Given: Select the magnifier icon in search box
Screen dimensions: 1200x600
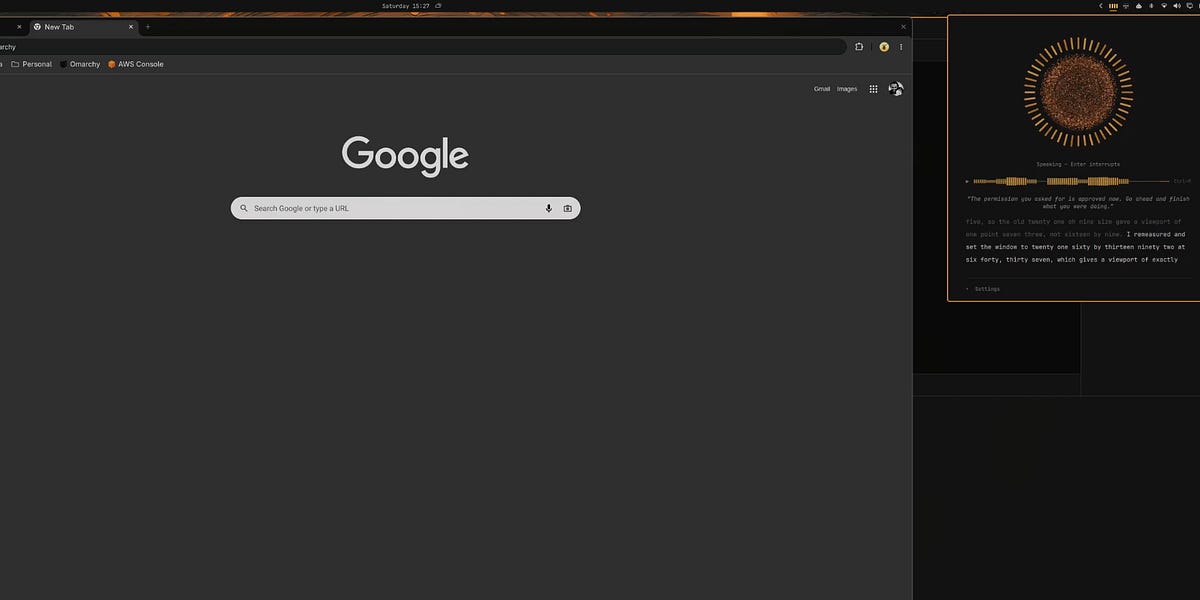Looking at the screenshot, I should point(243,208).
